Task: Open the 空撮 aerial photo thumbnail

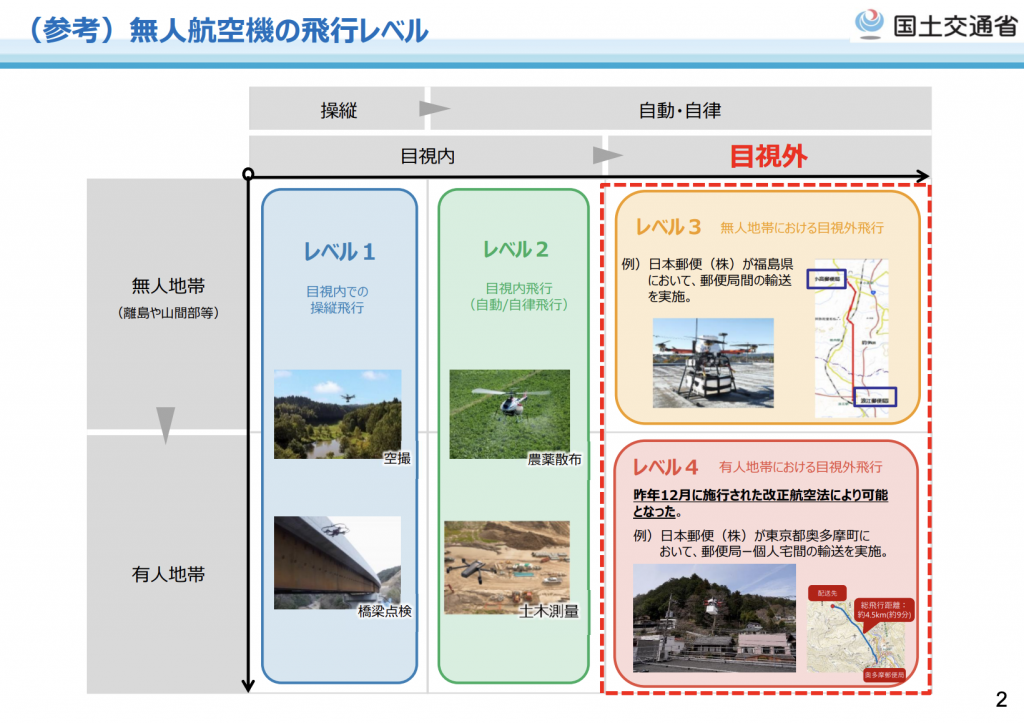Action: pos(337,414)
